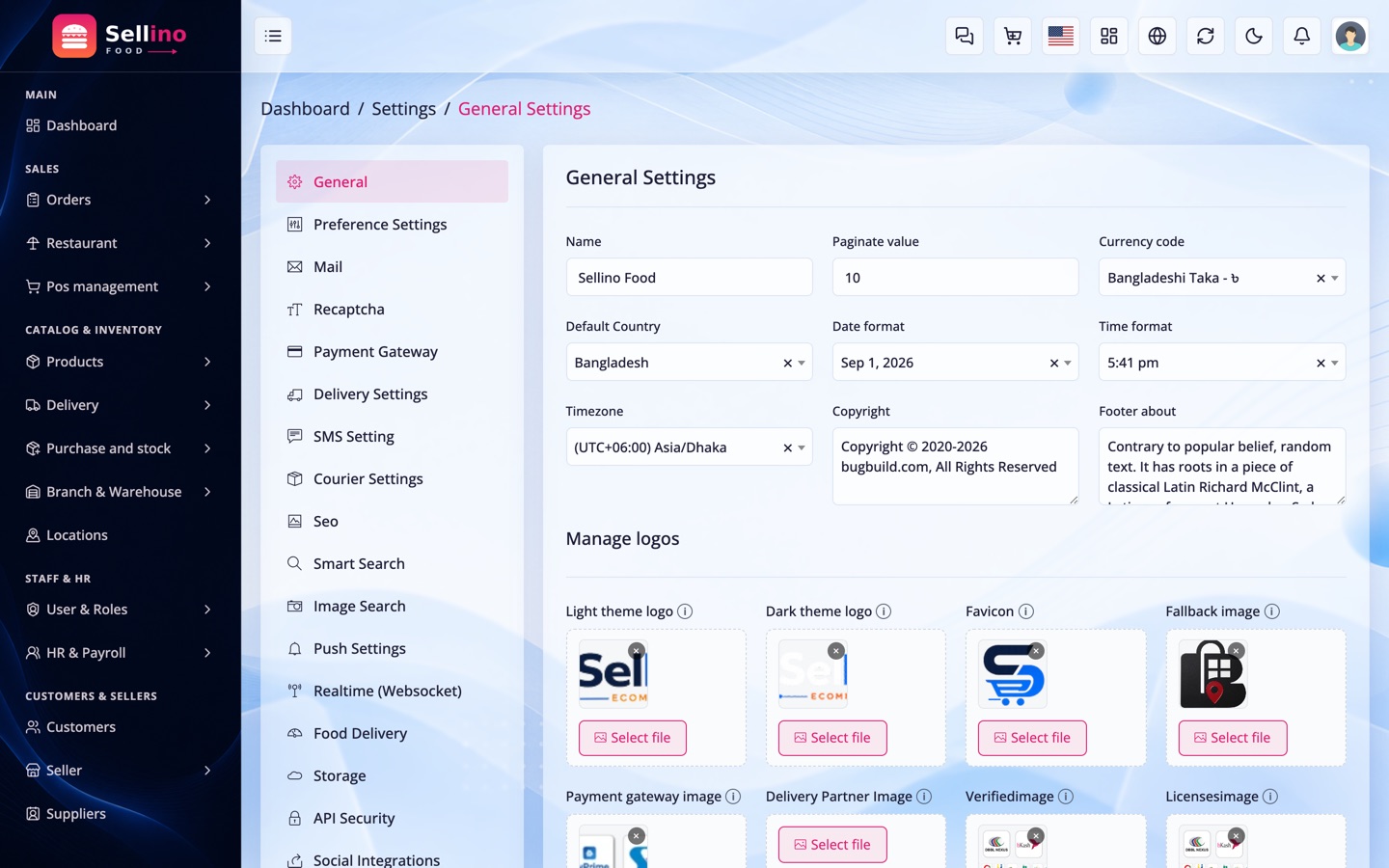The height and width of the screenshot is (868, 1389).
Task: Remove the Dark theme logo image
Action: click(836, 651)
